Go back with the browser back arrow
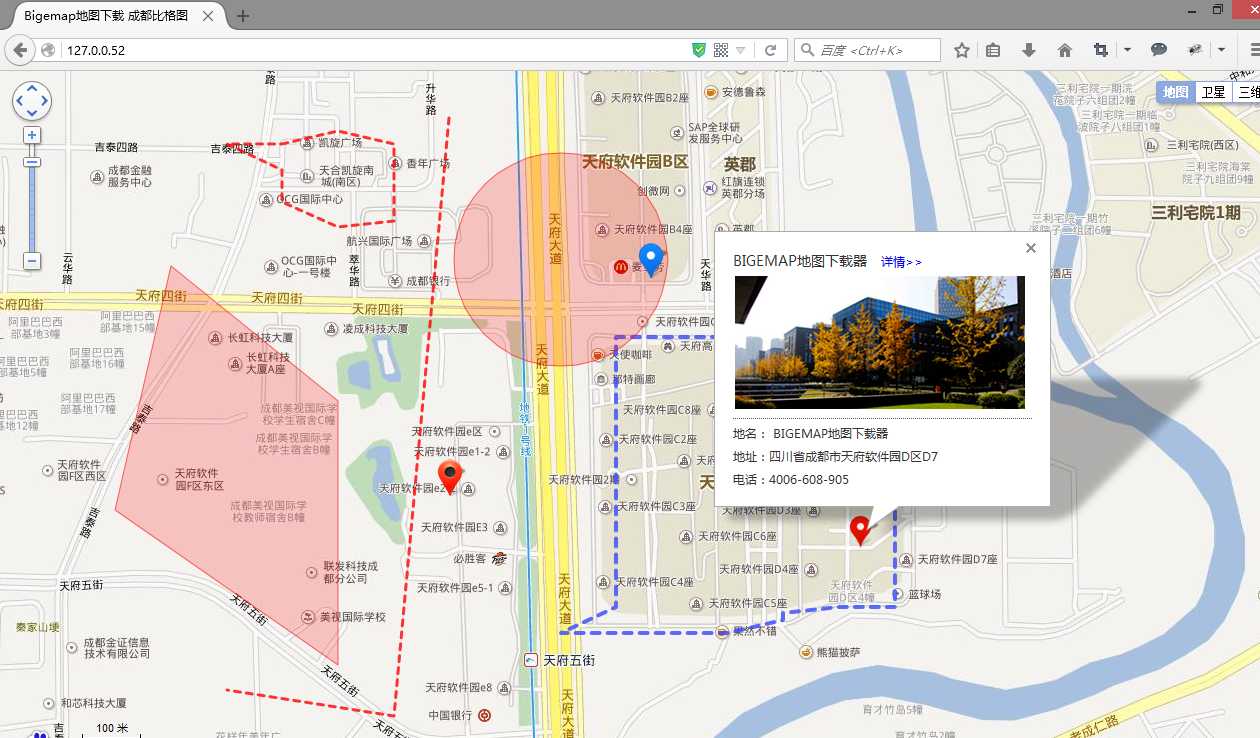1260x738 pixels. click(x=20, y=50)
